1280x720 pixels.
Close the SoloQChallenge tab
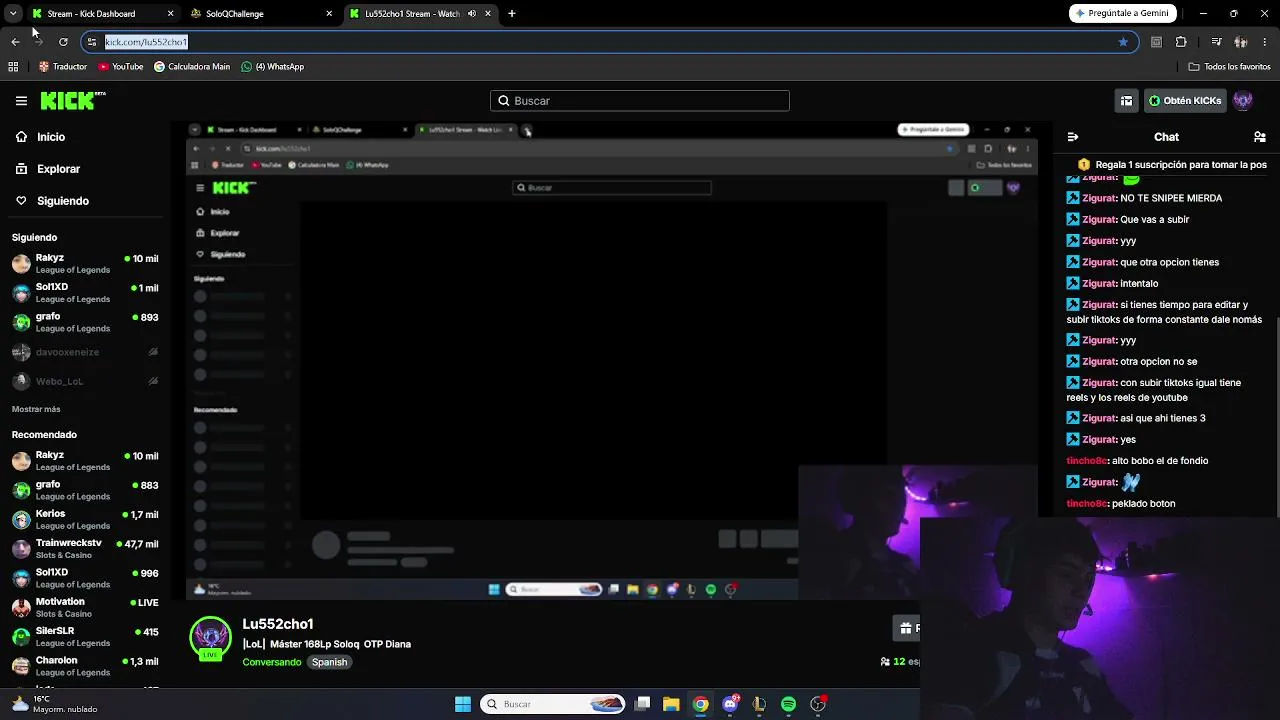point(329,14)
